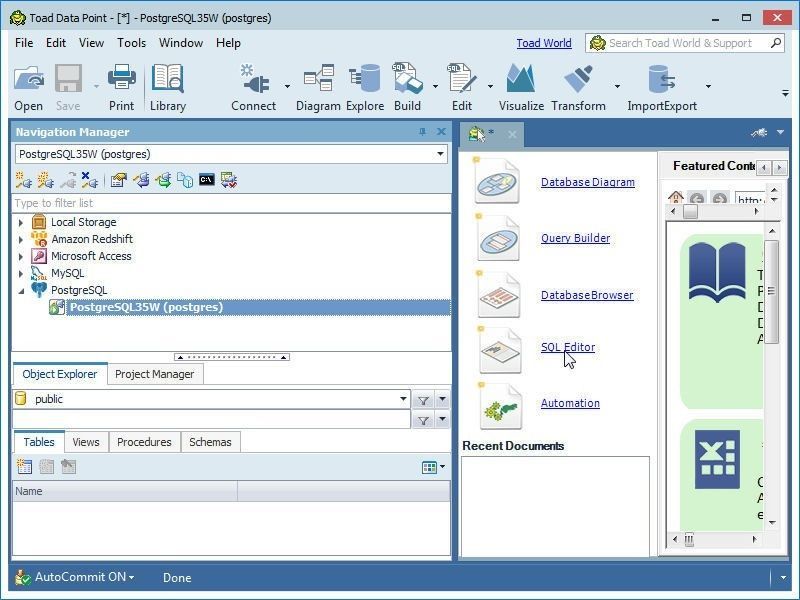Image resolution: width=800 pixels, height=600 pixels.
Task: Expand the MySQL tree node
Action: 21,273
